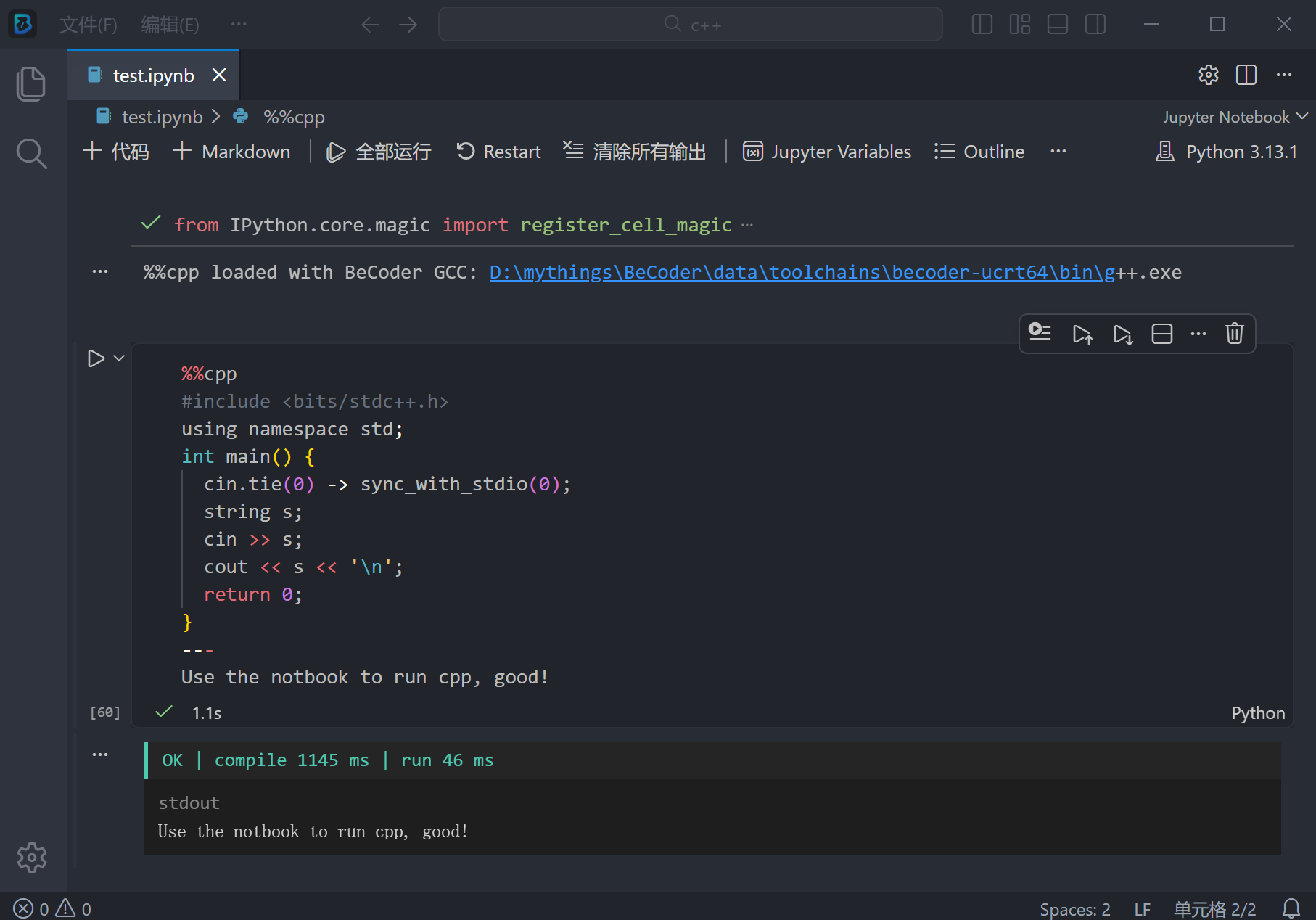Click the cell language label Python
Image resolution: width=1316 pixels, height=920 pixels.
(x=1258, y=713)
